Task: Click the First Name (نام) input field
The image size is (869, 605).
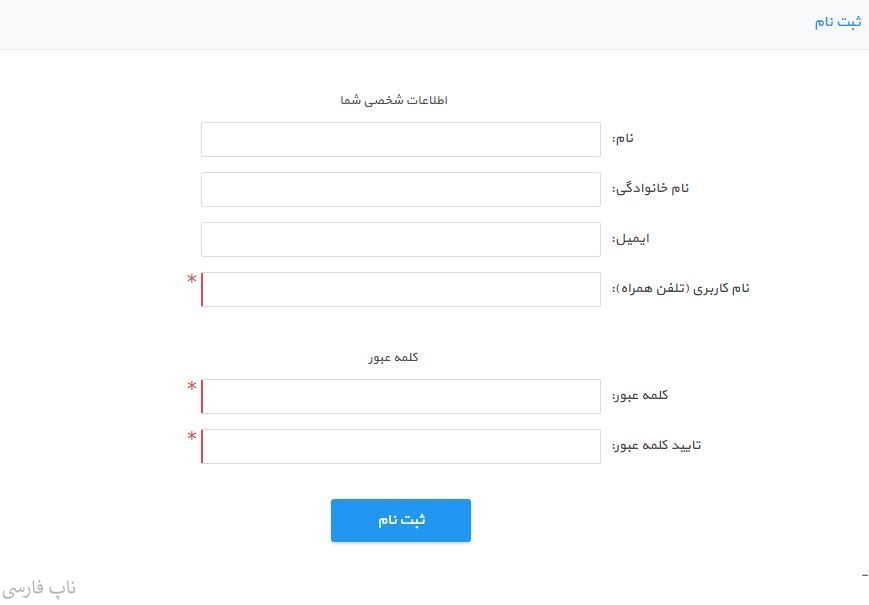Action: coord(400,140)
